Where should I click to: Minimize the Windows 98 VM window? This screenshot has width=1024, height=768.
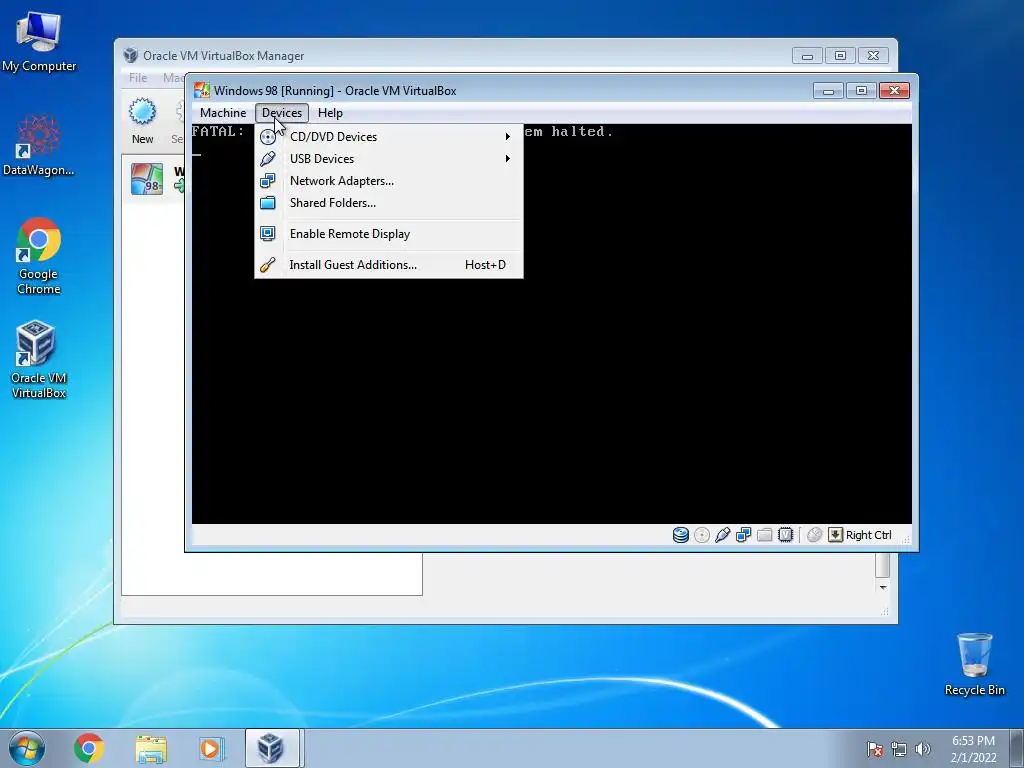(828, 91)
